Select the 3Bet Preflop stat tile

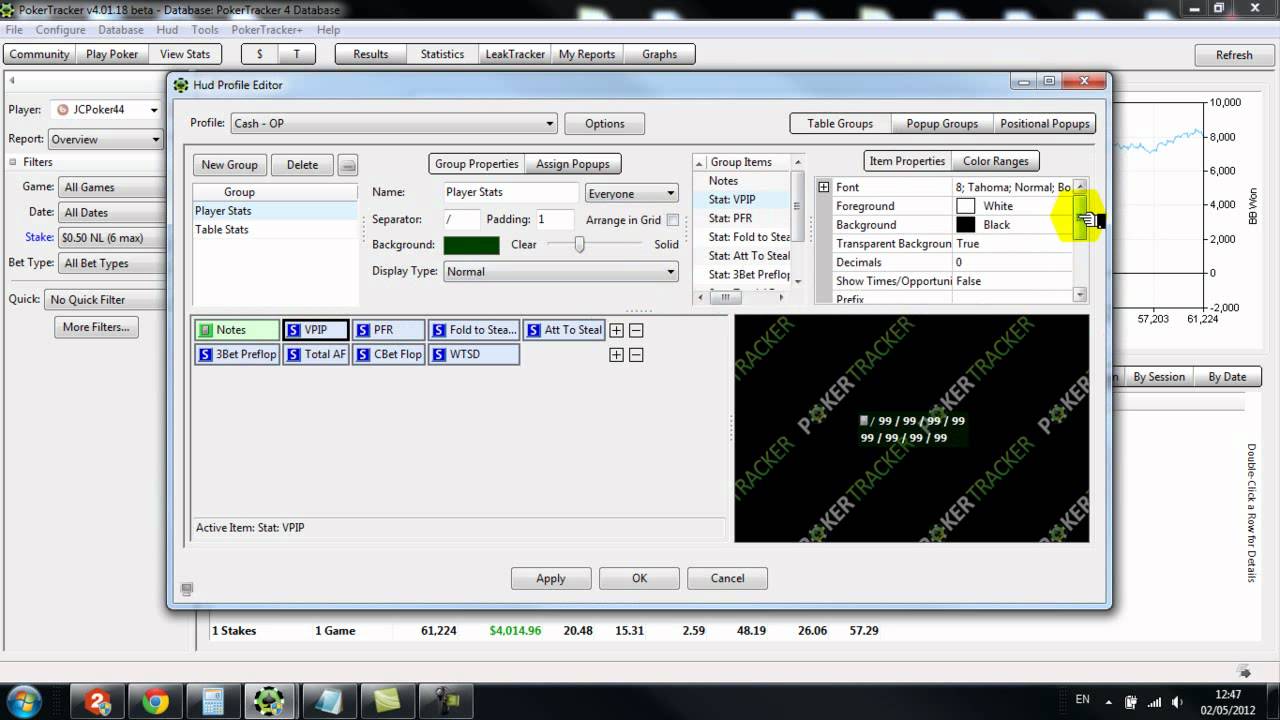[x=237, y=354]
